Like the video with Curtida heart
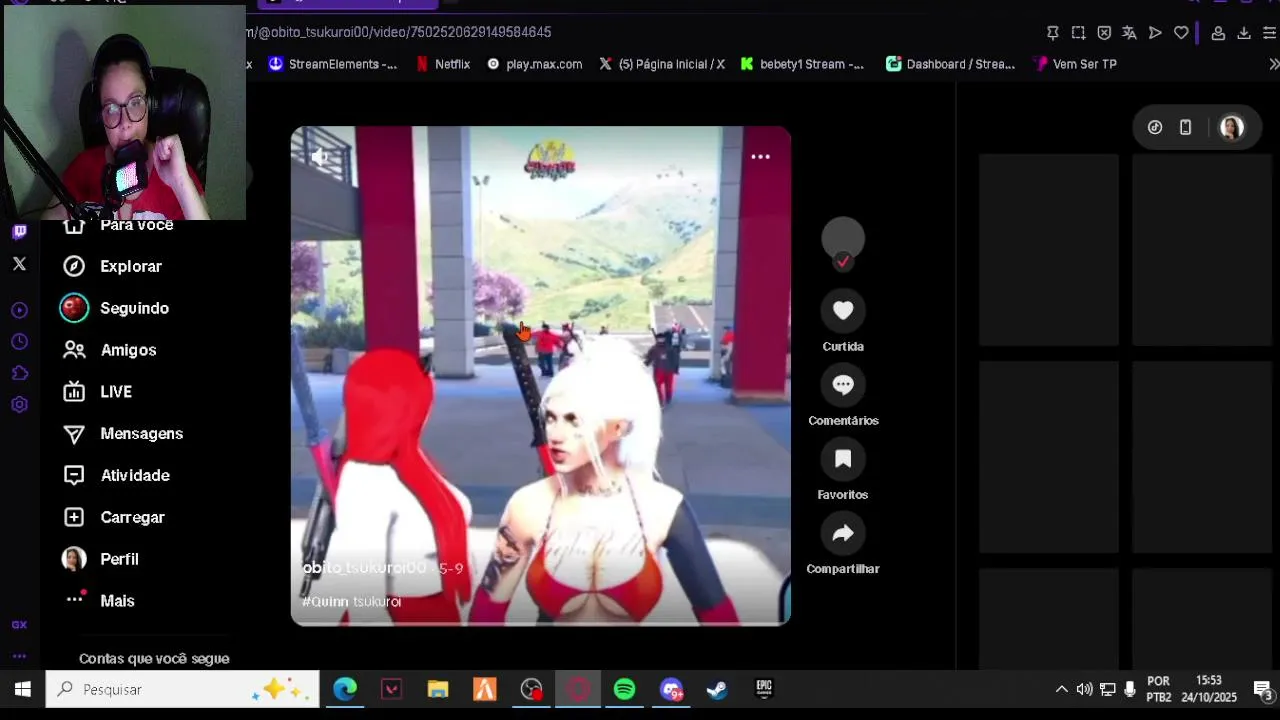This screenshot has height=720, width=1280. click(x=843, y=310)
